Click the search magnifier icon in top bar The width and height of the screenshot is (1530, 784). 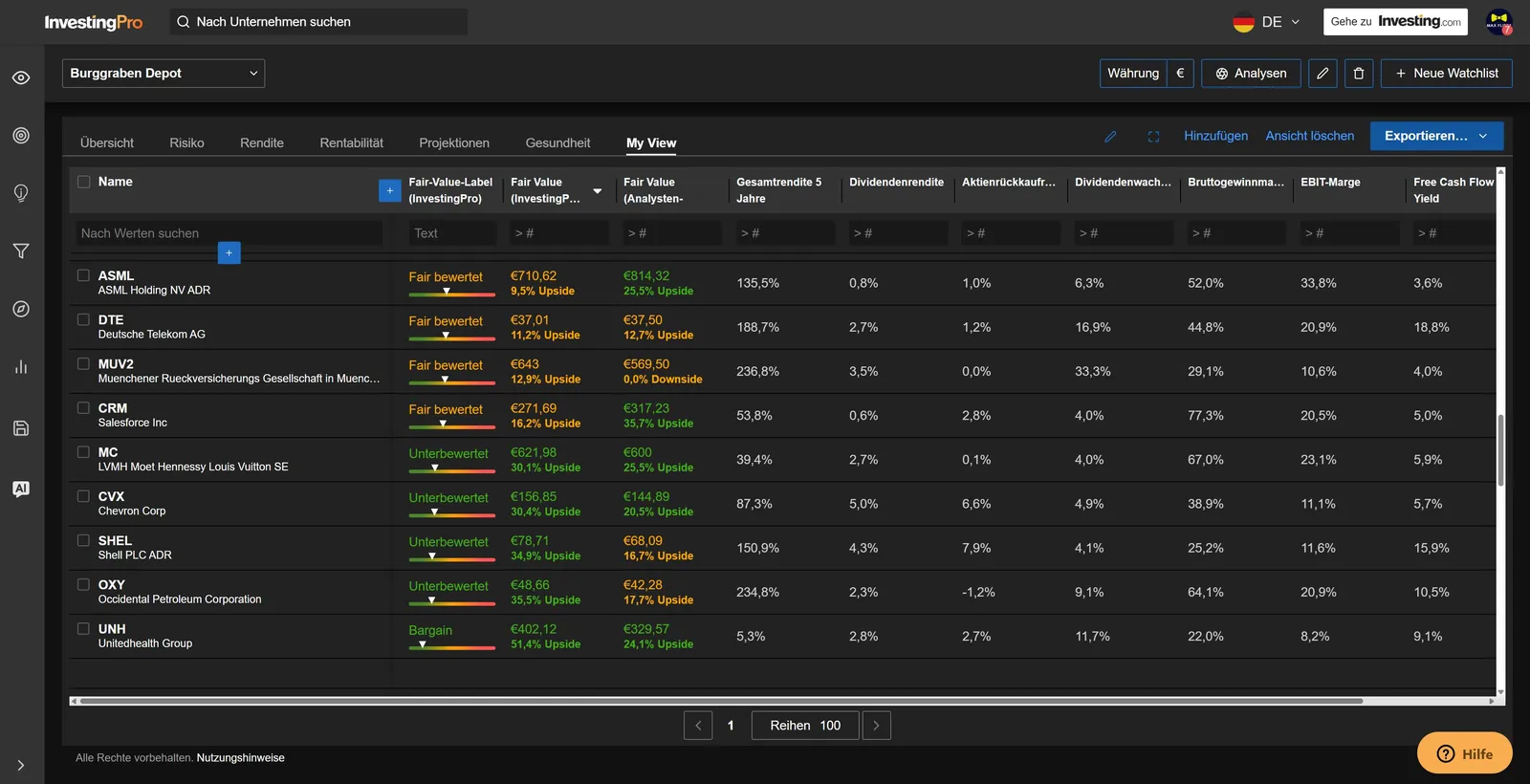[x=184, y=22]
